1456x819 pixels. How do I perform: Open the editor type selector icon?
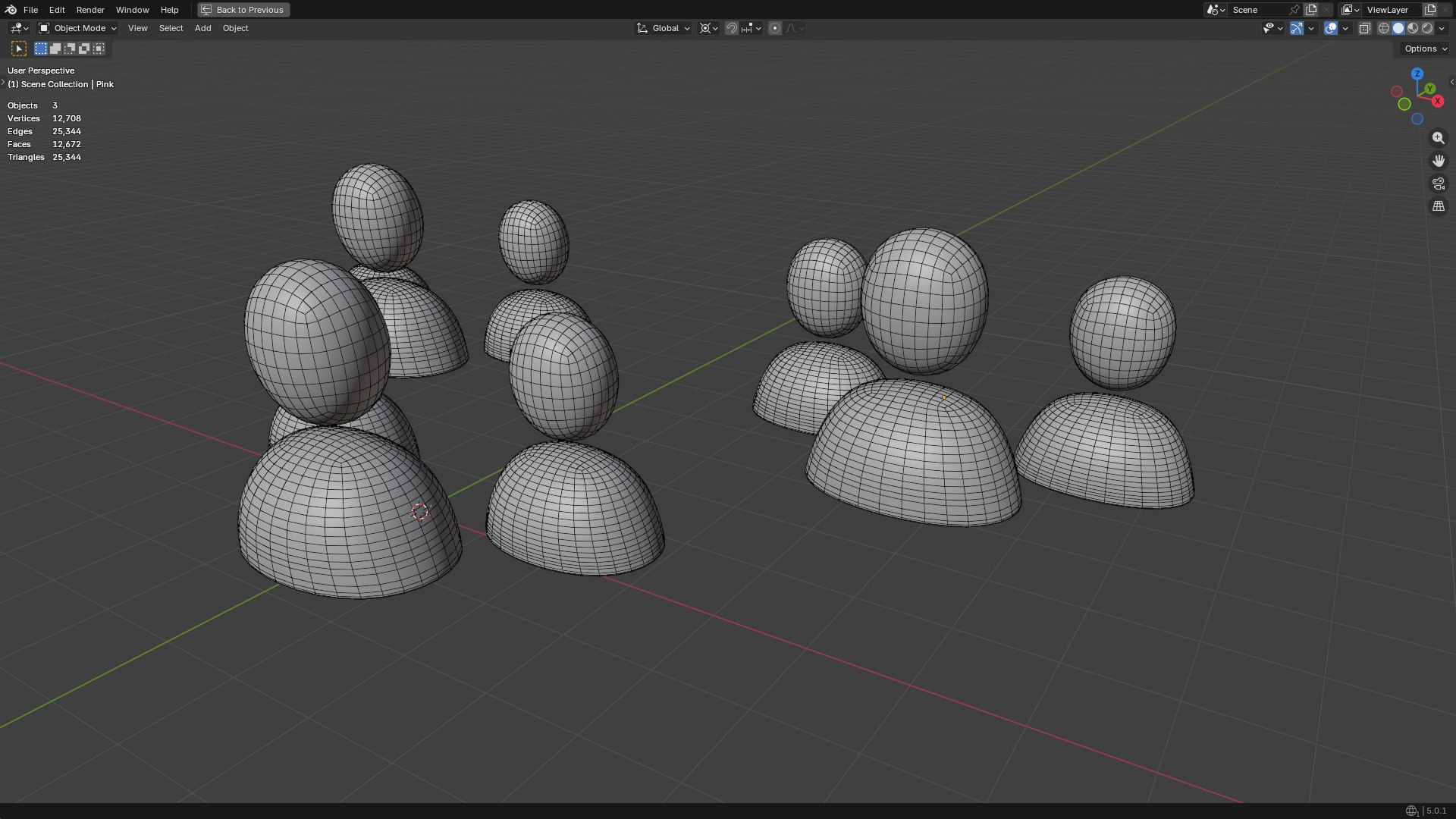coord(19,28)
